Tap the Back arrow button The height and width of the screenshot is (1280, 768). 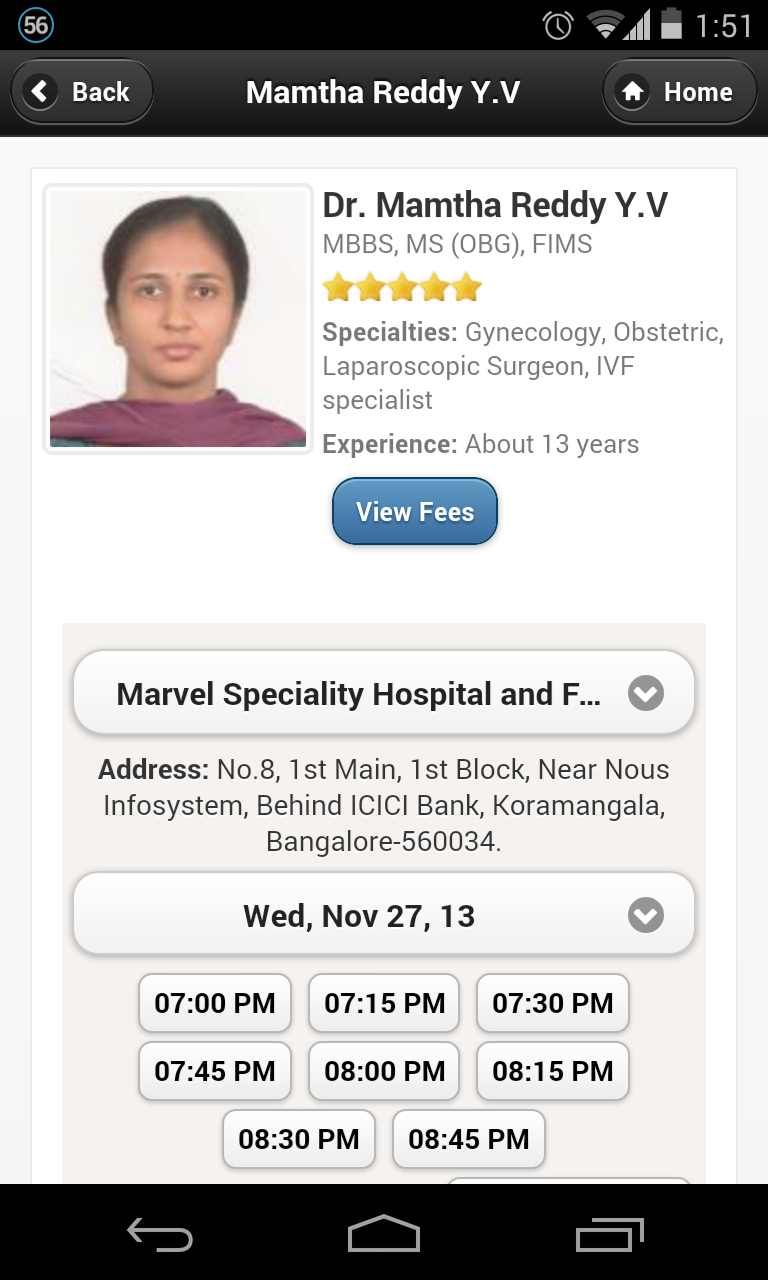pos(82,92)
